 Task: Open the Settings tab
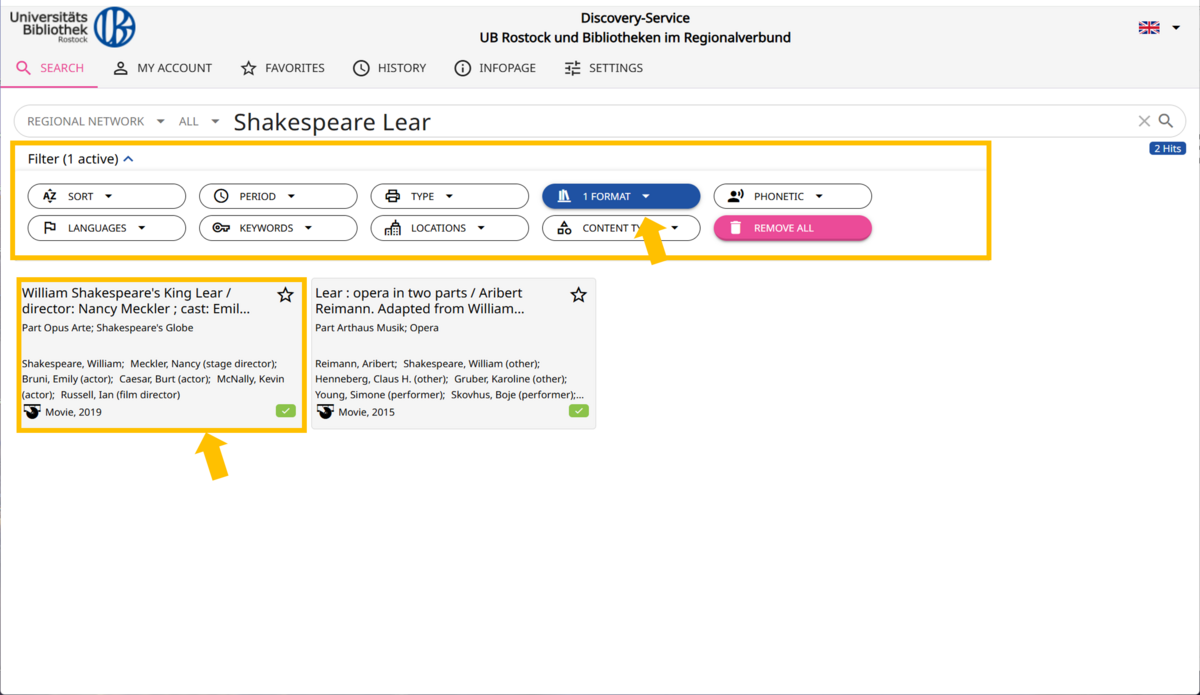(x=604, y=68)
